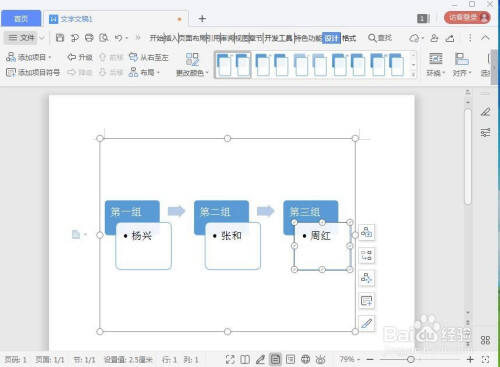The height and width of the screenshot is (367, 500).
Task: Switch to the 开始 Home ribbon tab
Action: click(x=157, y=38)
